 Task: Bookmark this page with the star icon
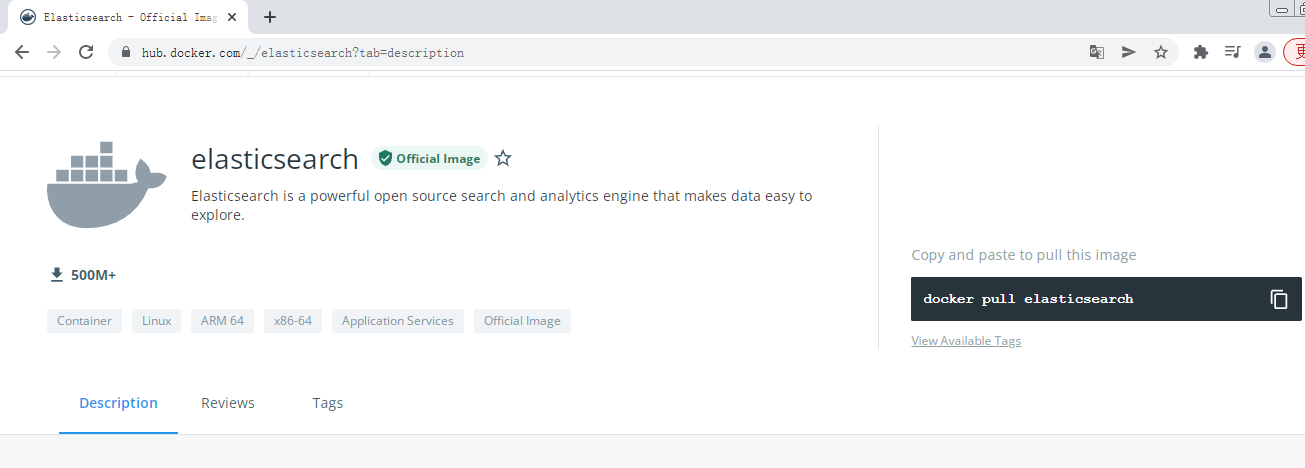1161,52
